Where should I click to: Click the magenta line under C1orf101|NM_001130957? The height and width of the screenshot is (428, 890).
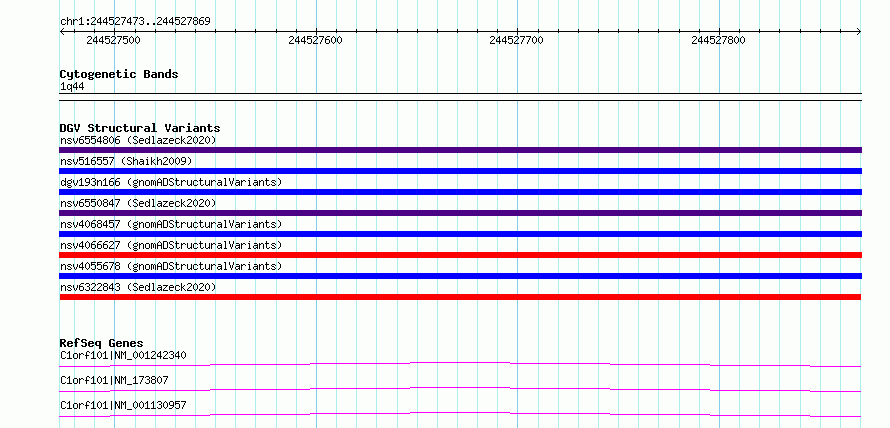tap(460, 414)
